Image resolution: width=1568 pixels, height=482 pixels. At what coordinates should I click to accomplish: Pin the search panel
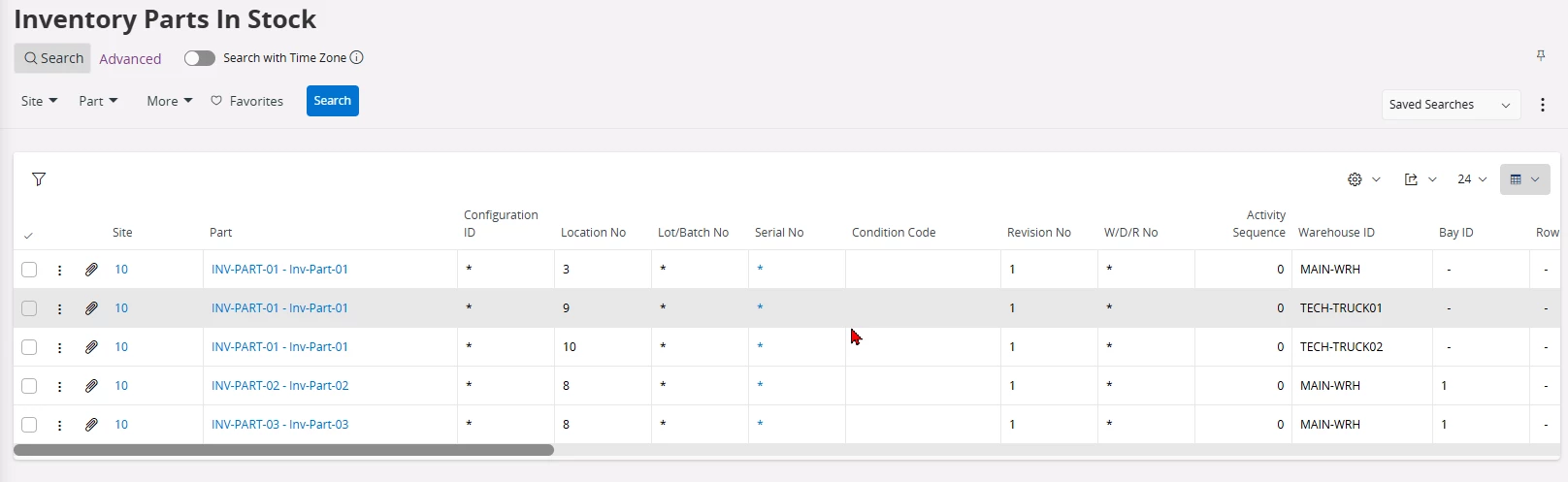pos(1541,55)
